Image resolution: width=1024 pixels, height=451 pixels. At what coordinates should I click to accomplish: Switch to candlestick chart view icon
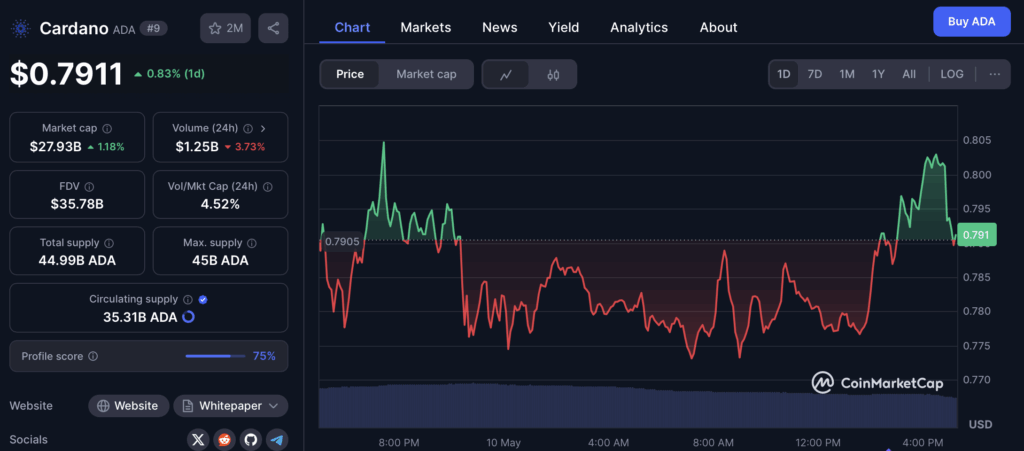tap(553, 74)
